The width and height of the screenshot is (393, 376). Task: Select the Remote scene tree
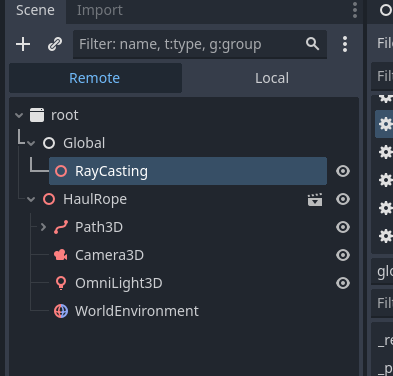(95, 78)
